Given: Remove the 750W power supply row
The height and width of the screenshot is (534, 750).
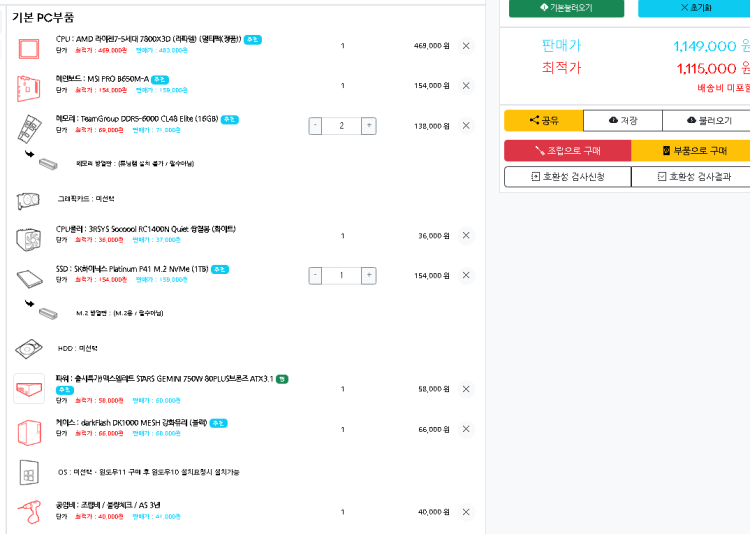Looking at the screenshot, I should pos(466,389).
